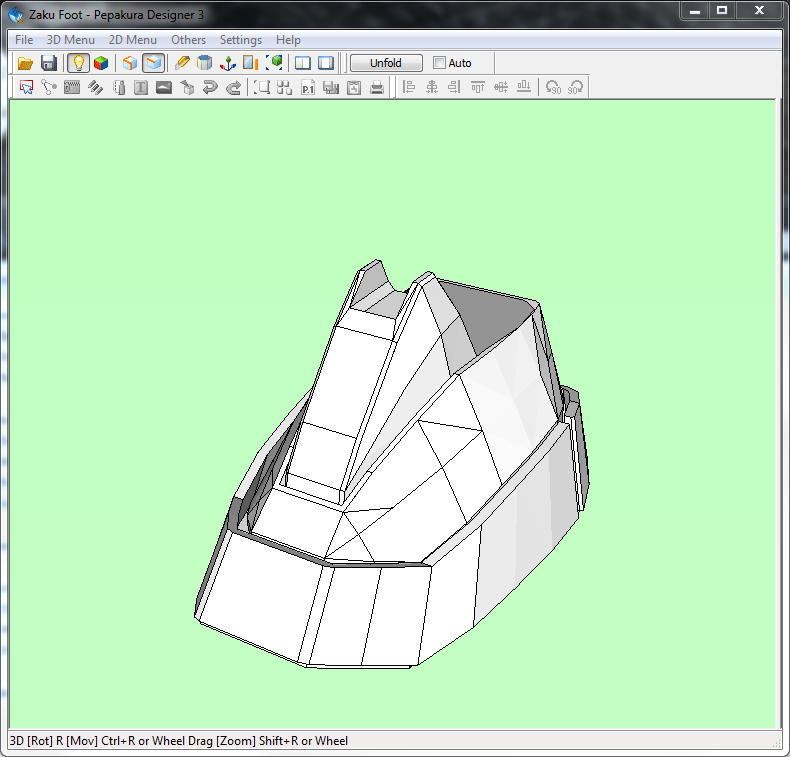Expand the Settings menu dropdown
Viewport: 790px width, 757px height.
[241, 40]
